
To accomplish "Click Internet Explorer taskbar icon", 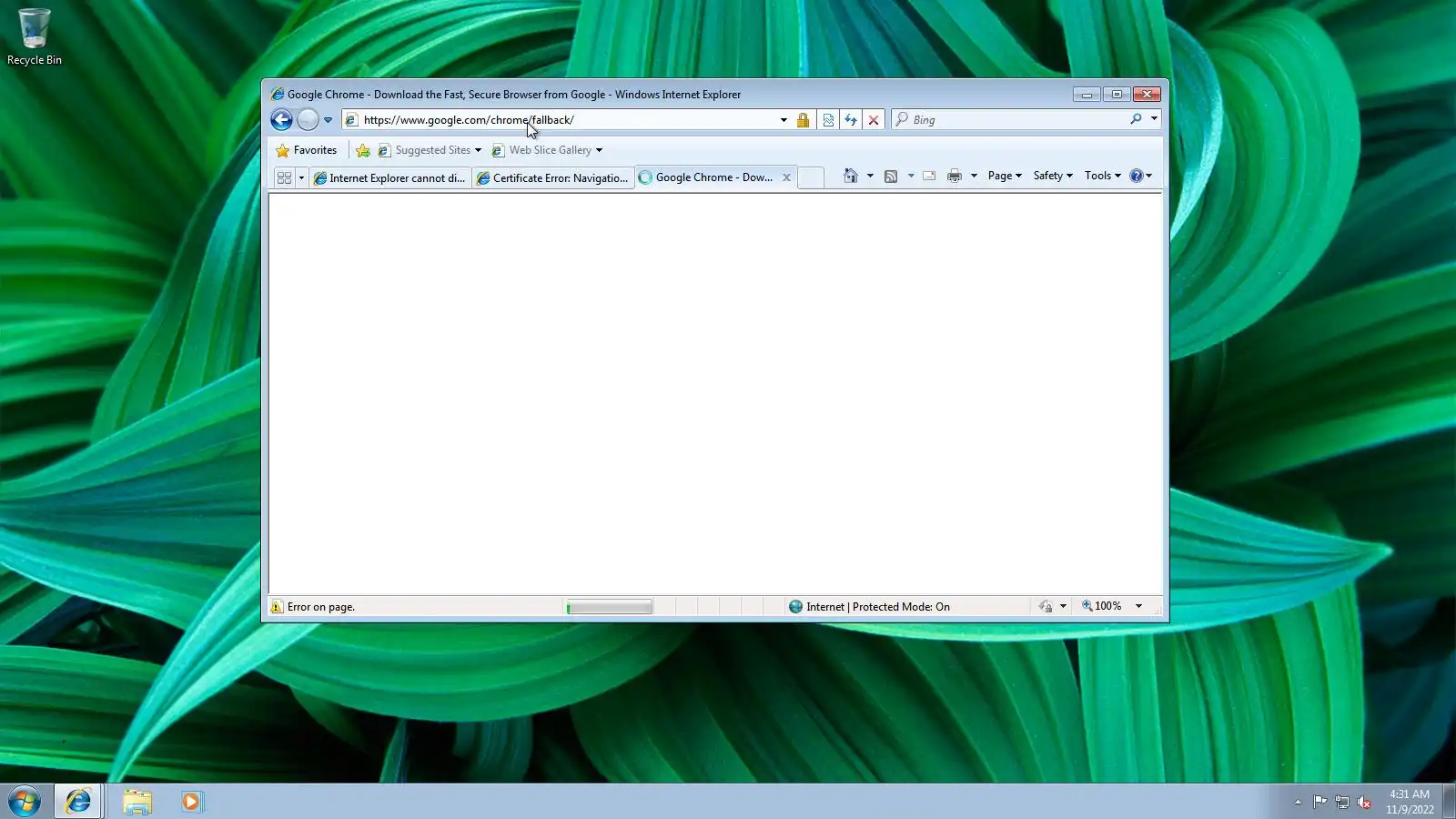I will tap(78, 802).
